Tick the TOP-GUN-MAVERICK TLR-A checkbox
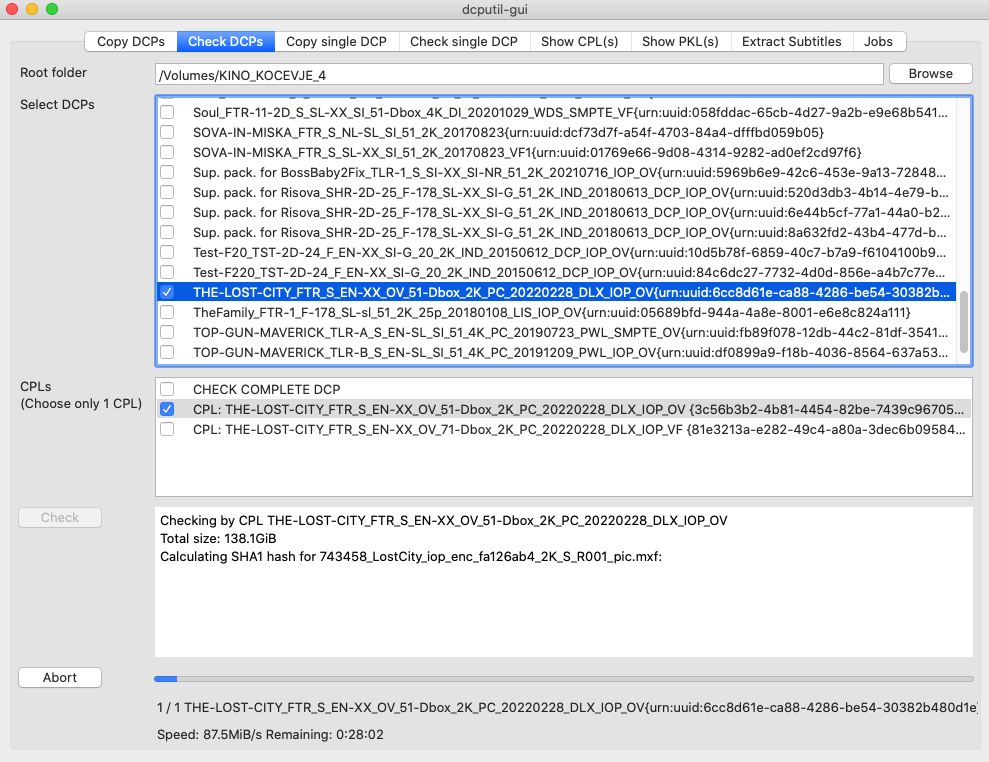The height and width of the screenshot is (762, 989). point(168,332)
